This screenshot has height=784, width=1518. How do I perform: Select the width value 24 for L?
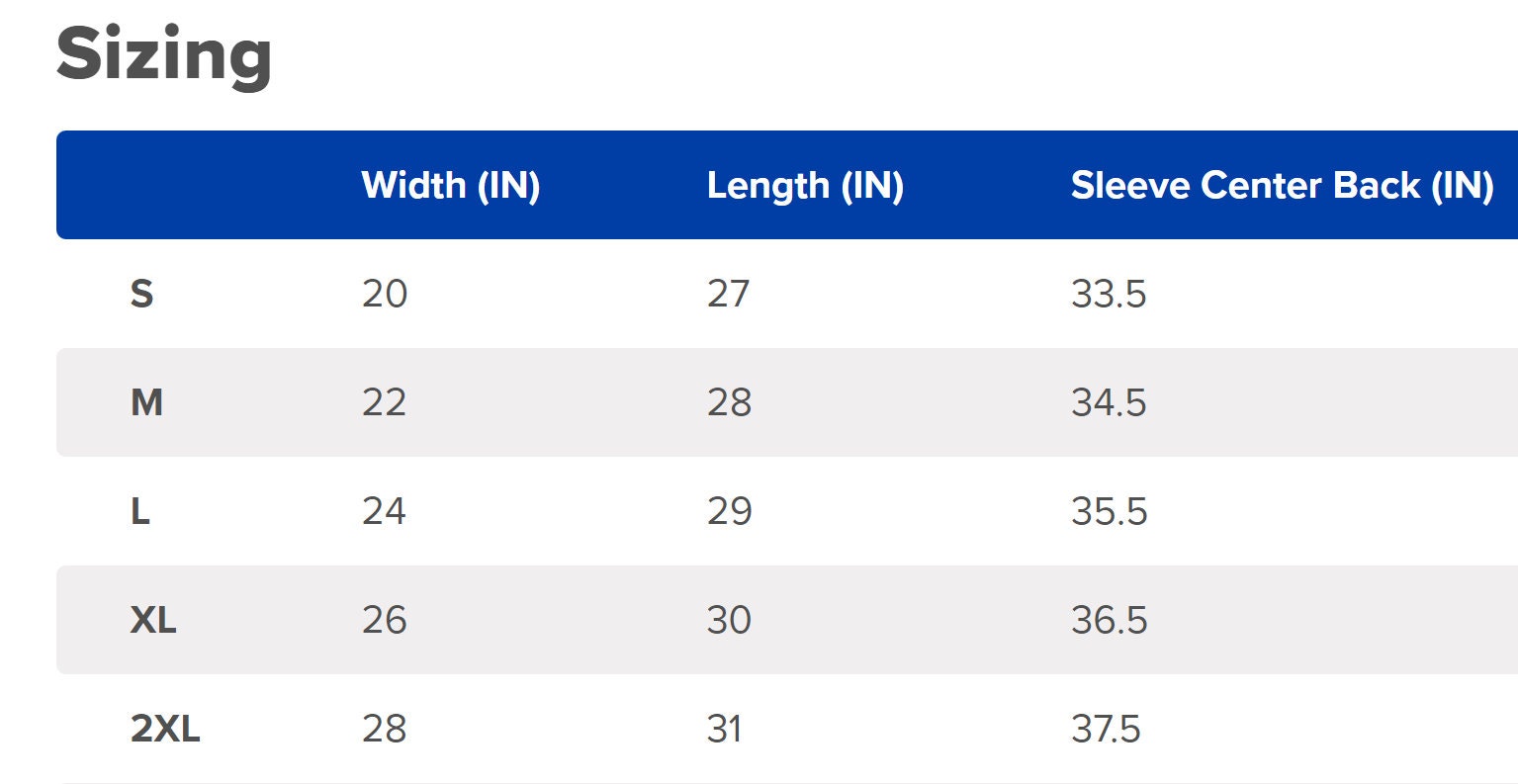pos(384,511)
